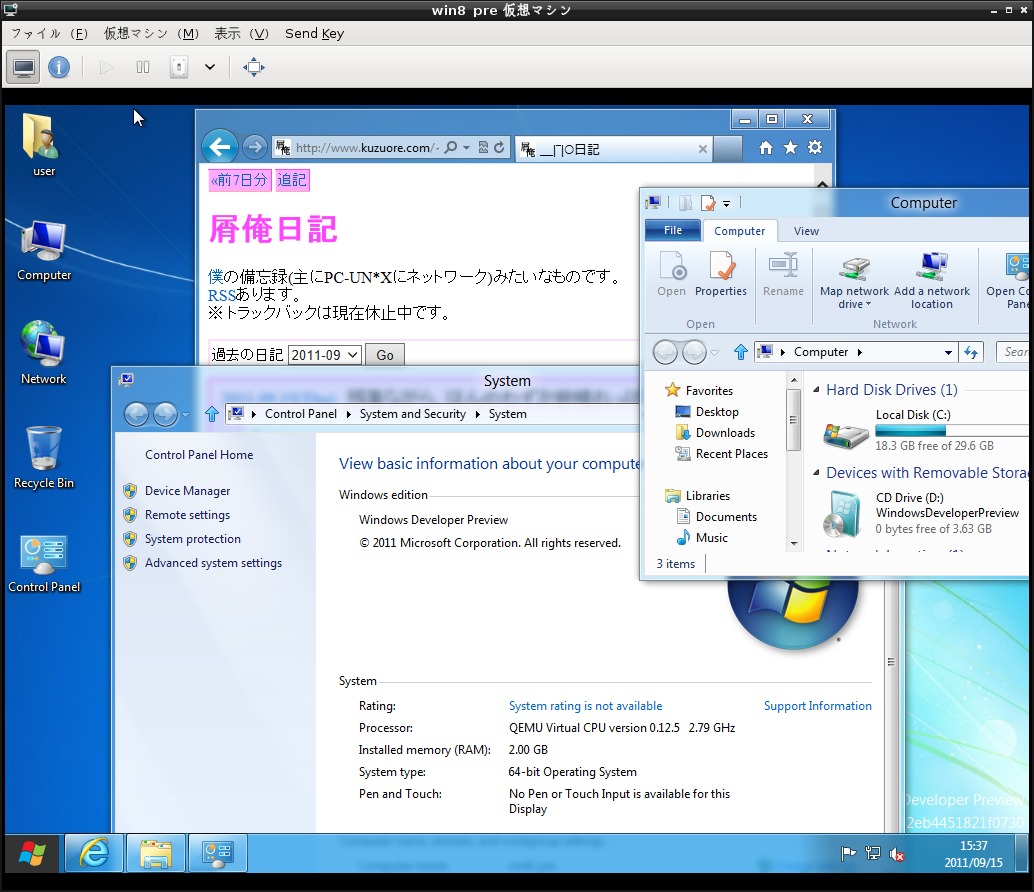Click the VM run play button

click(106, 67)
